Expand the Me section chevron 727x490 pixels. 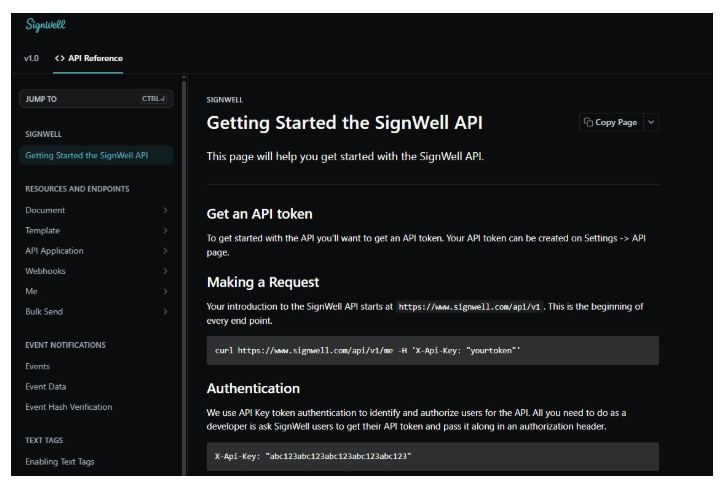[x=166, y=292]
